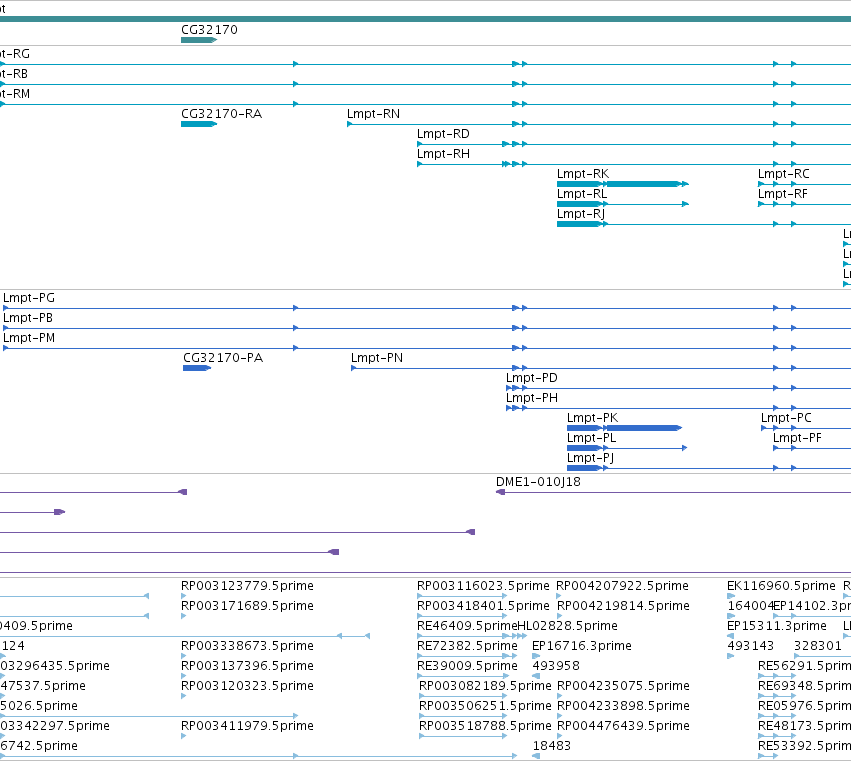851x761 pixels.
Task: Open EST EP15311.3prime
Action: (x=777, y=626)
